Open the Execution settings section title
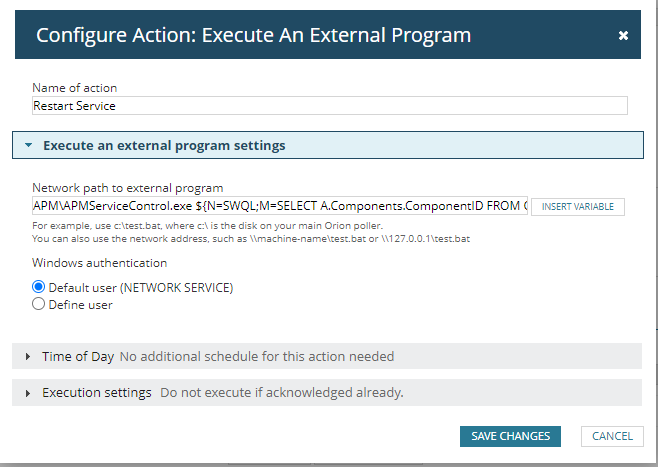 pyautogui.click(x=96, y=394)
